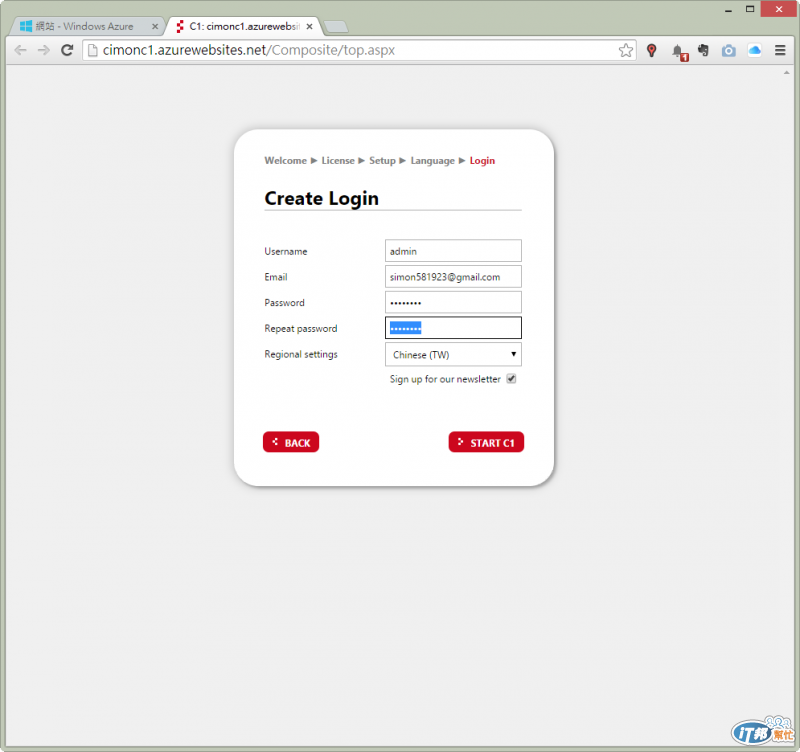800x752 pixels.
Task: Open a new browser tab
Action: click(x=336, y=27)
